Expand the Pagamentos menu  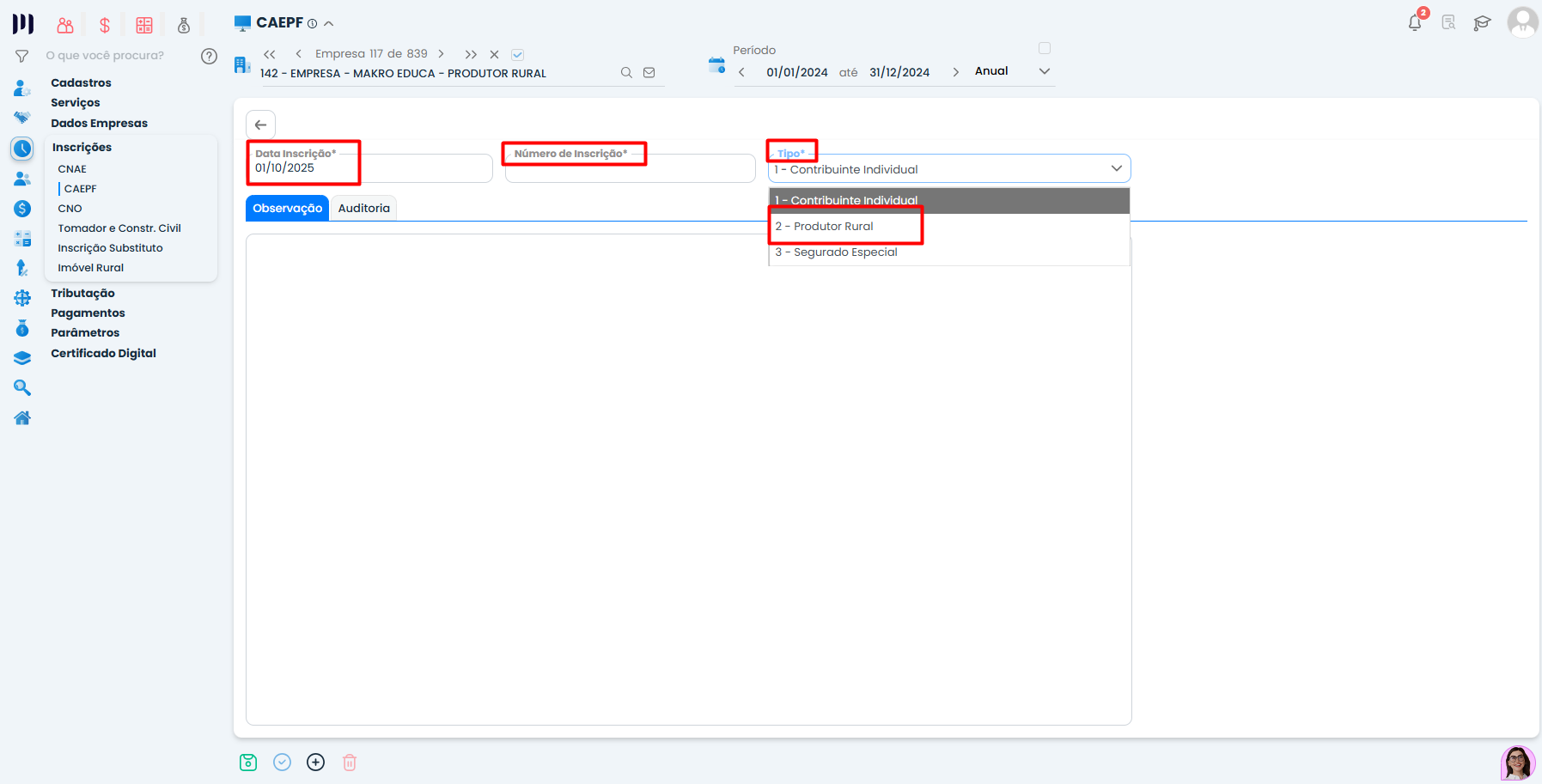tap(88, 313)
